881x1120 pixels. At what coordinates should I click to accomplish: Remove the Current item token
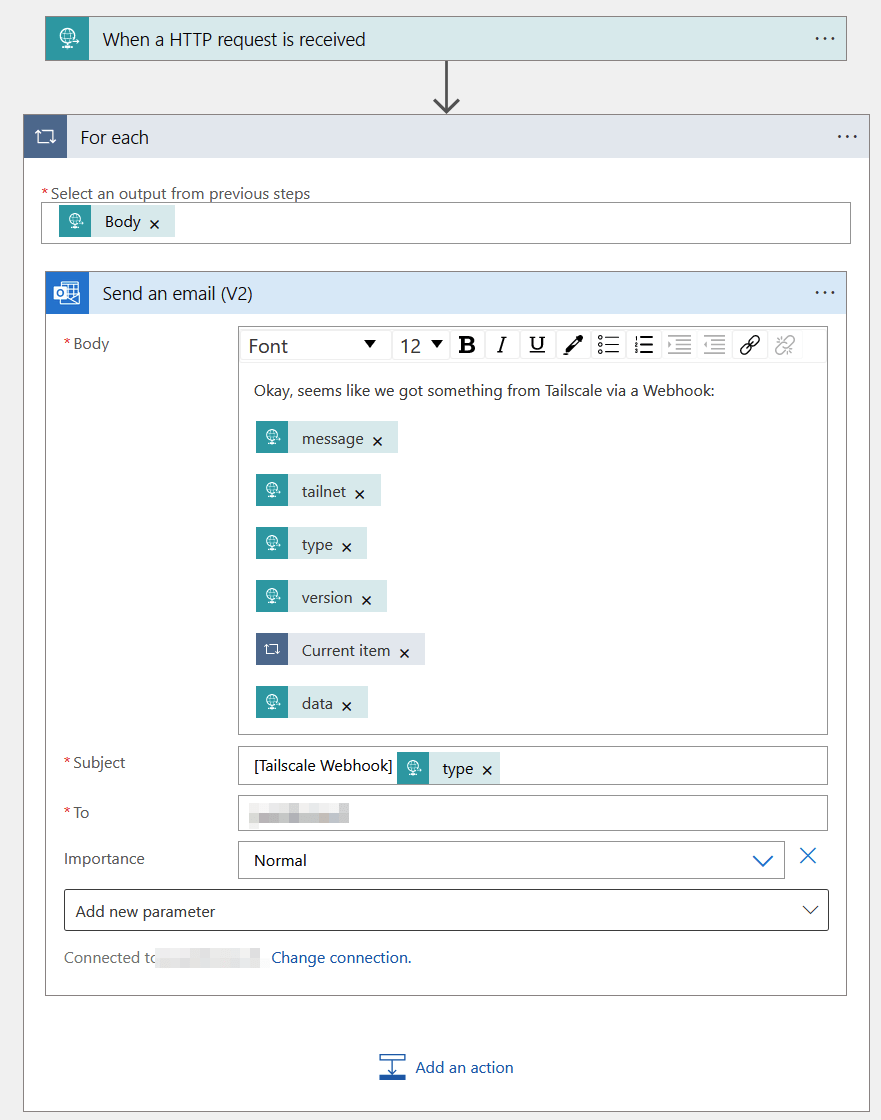pyautogui.click(x=404, y=654)
